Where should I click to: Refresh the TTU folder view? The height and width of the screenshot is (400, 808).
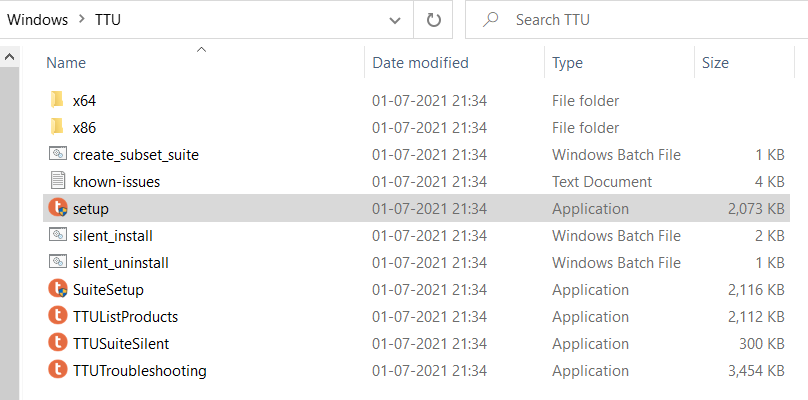coord(433,20)
